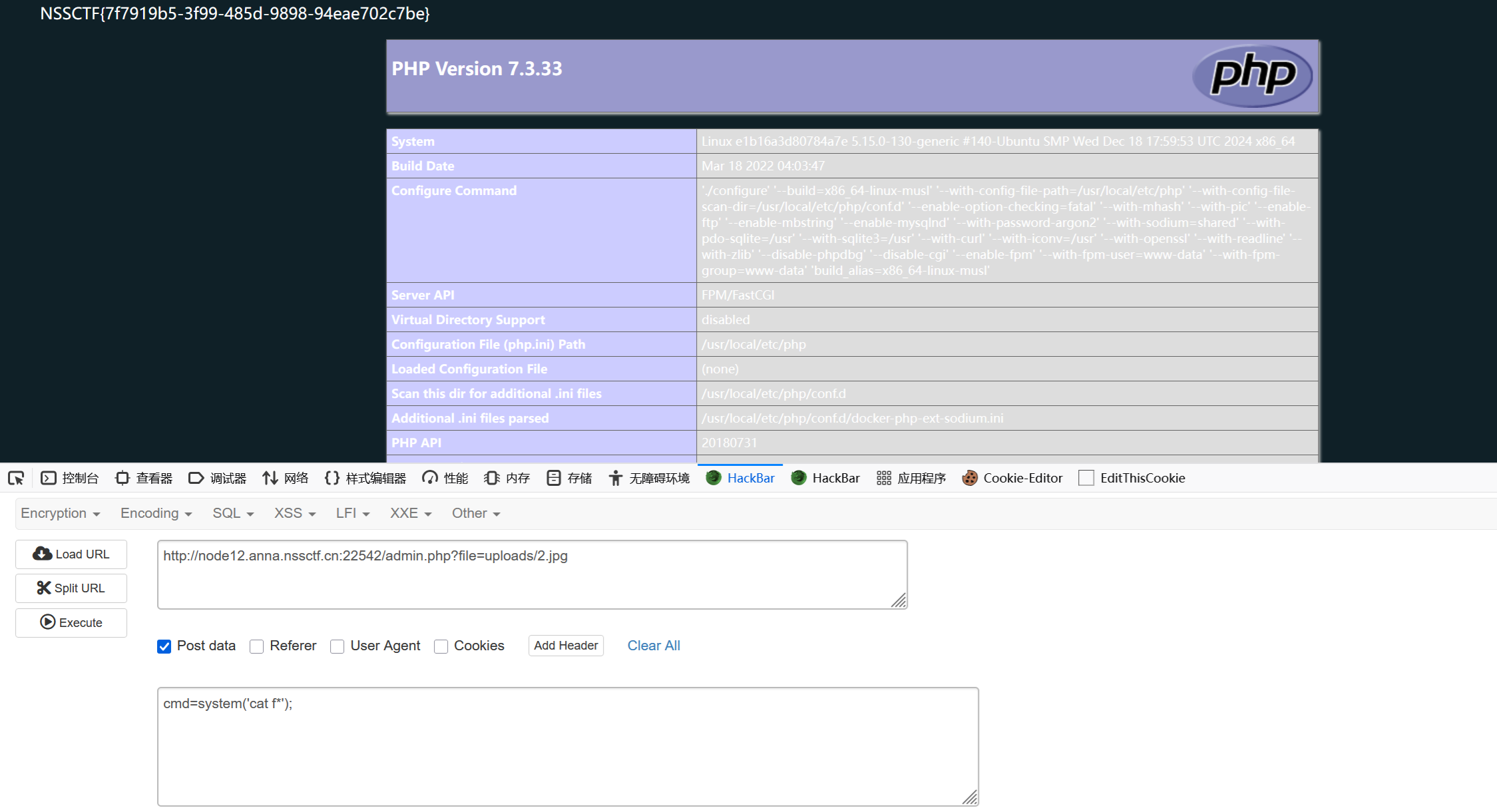
Task: Expand the SQL dropdown menu
Action: [233, 513]
